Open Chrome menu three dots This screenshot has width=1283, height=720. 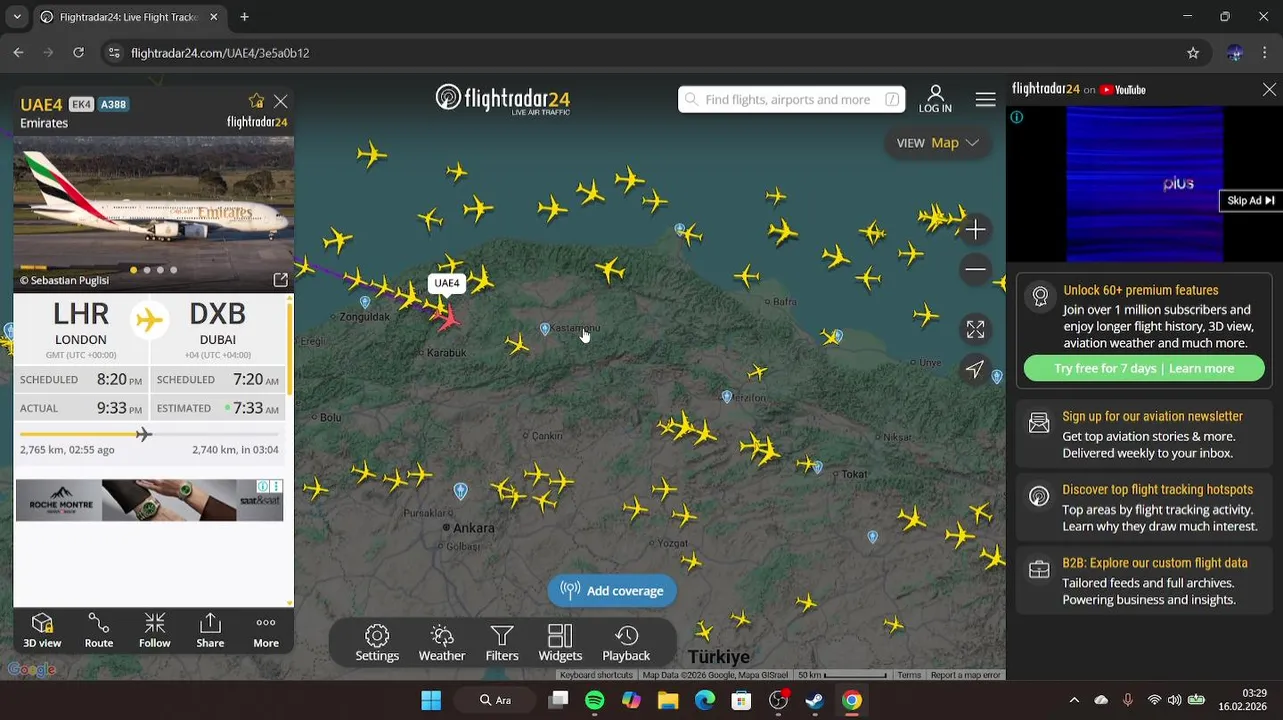pos(1265,53)
